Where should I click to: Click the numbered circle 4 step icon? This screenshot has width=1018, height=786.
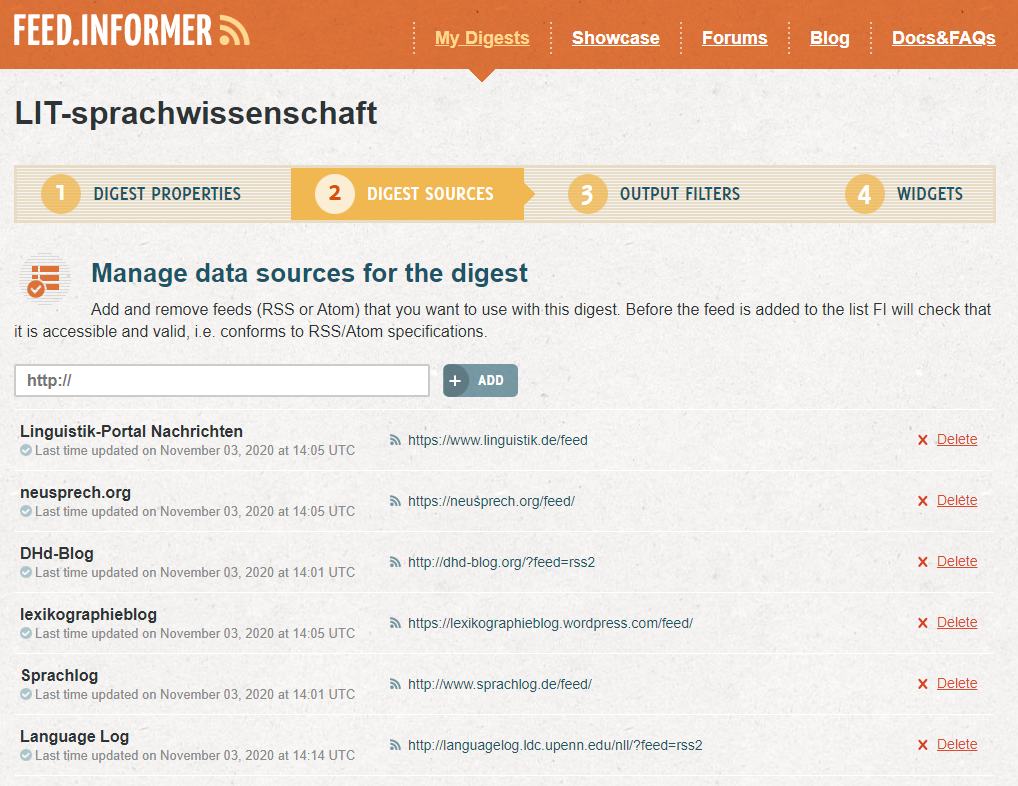tap(865, 193)
